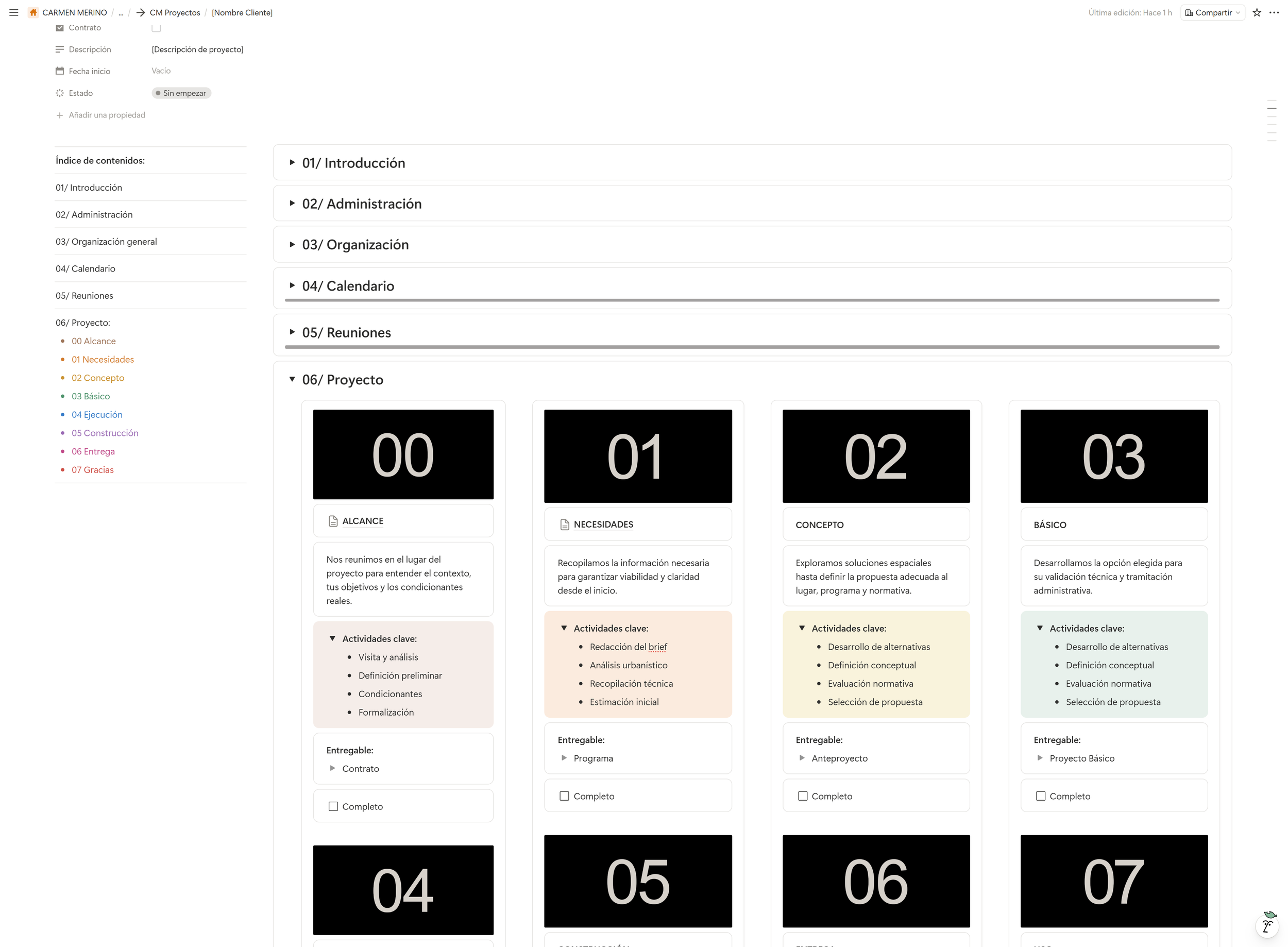Image resolution: width=1288 pixels, height=947 pixels.
Task: Open the breadcrumb overflow menu
Action: [121, 12]
